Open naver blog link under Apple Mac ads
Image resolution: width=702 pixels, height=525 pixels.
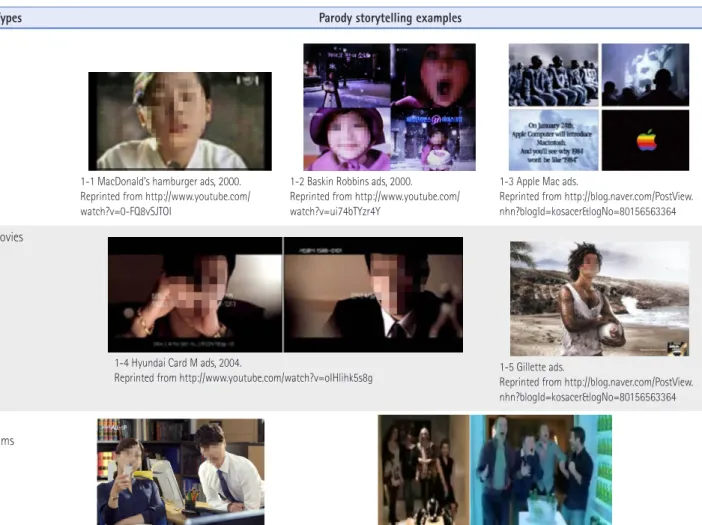tap(596, 204)
